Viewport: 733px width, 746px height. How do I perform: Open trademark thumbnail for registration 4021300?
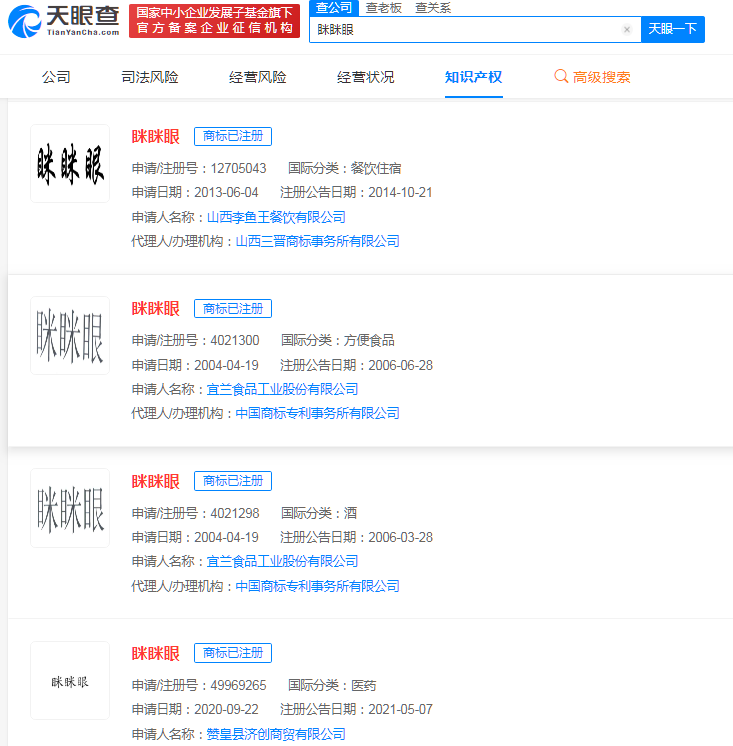[70, 335]
